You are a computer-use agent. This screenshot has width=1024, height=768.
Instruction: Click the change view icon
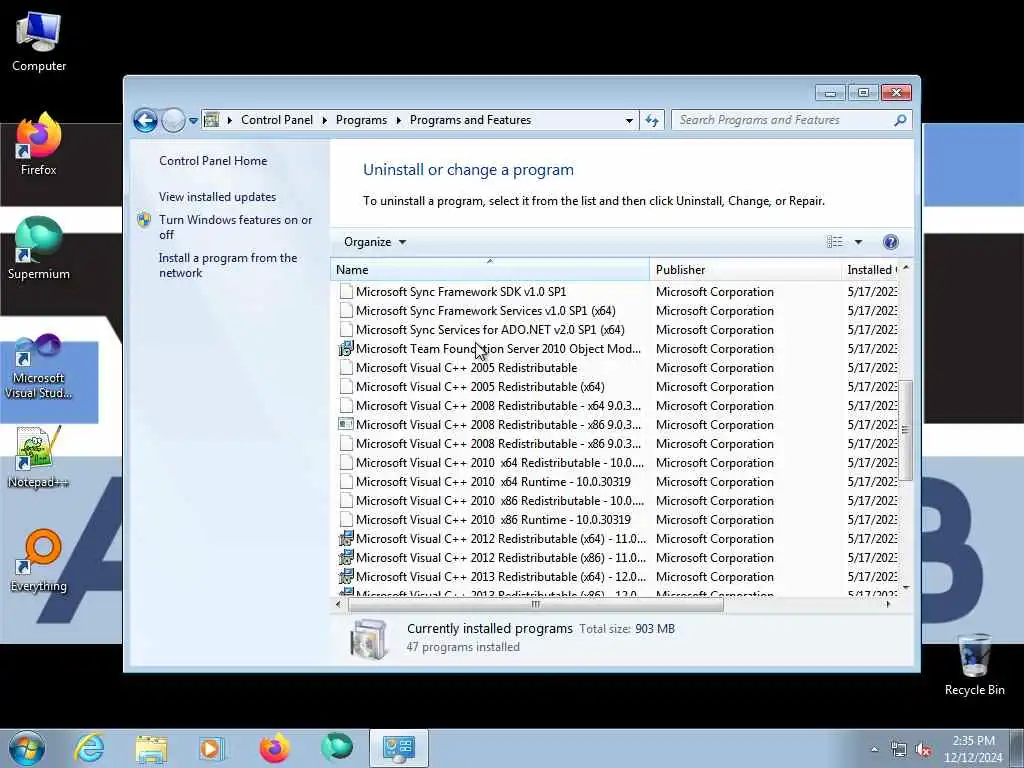(x=835, y=242)
